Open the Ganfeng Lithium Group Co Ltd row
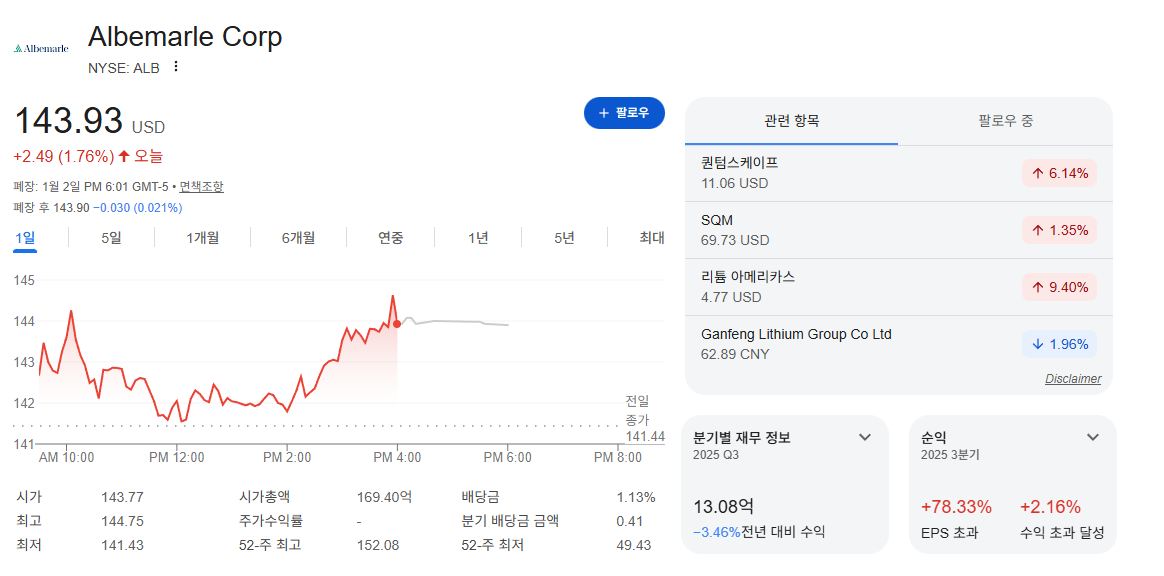This screenshot has height=576, width=1164. 898,344
